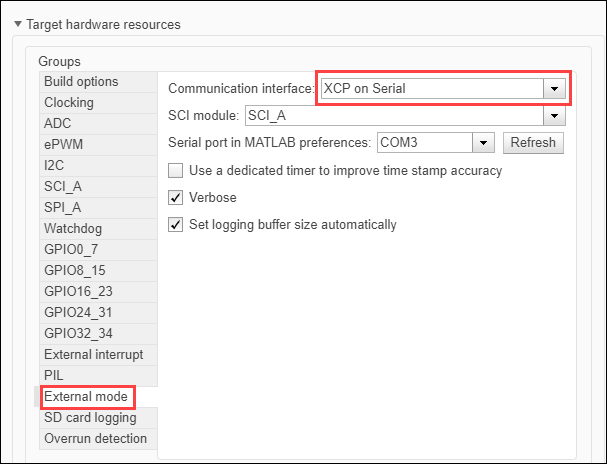Select the Watchdog group

pos(73,229)
